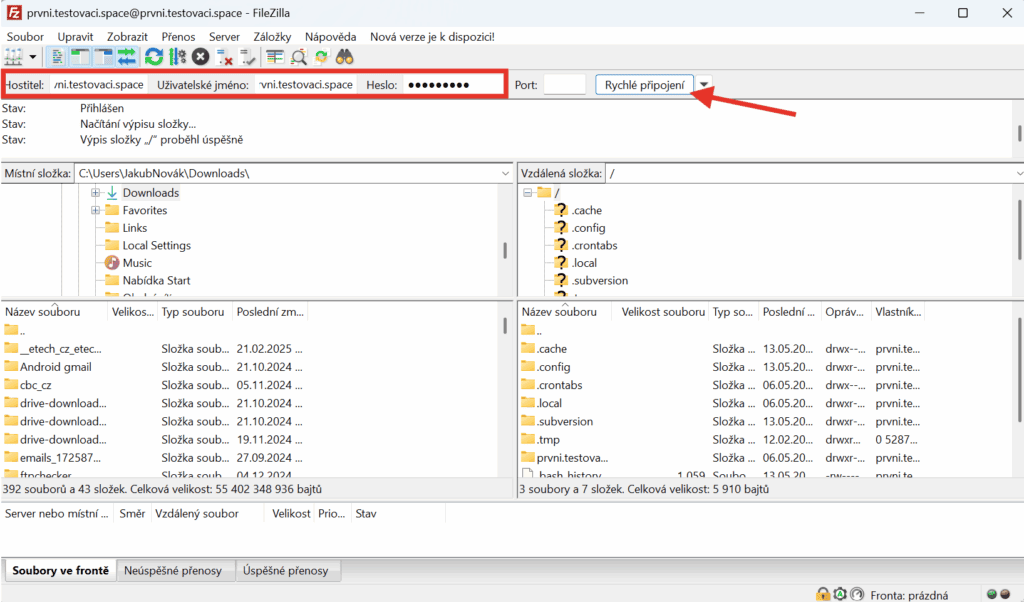
Task: Focus the Uživatelské jméno input field
Action: pos(306,85)
